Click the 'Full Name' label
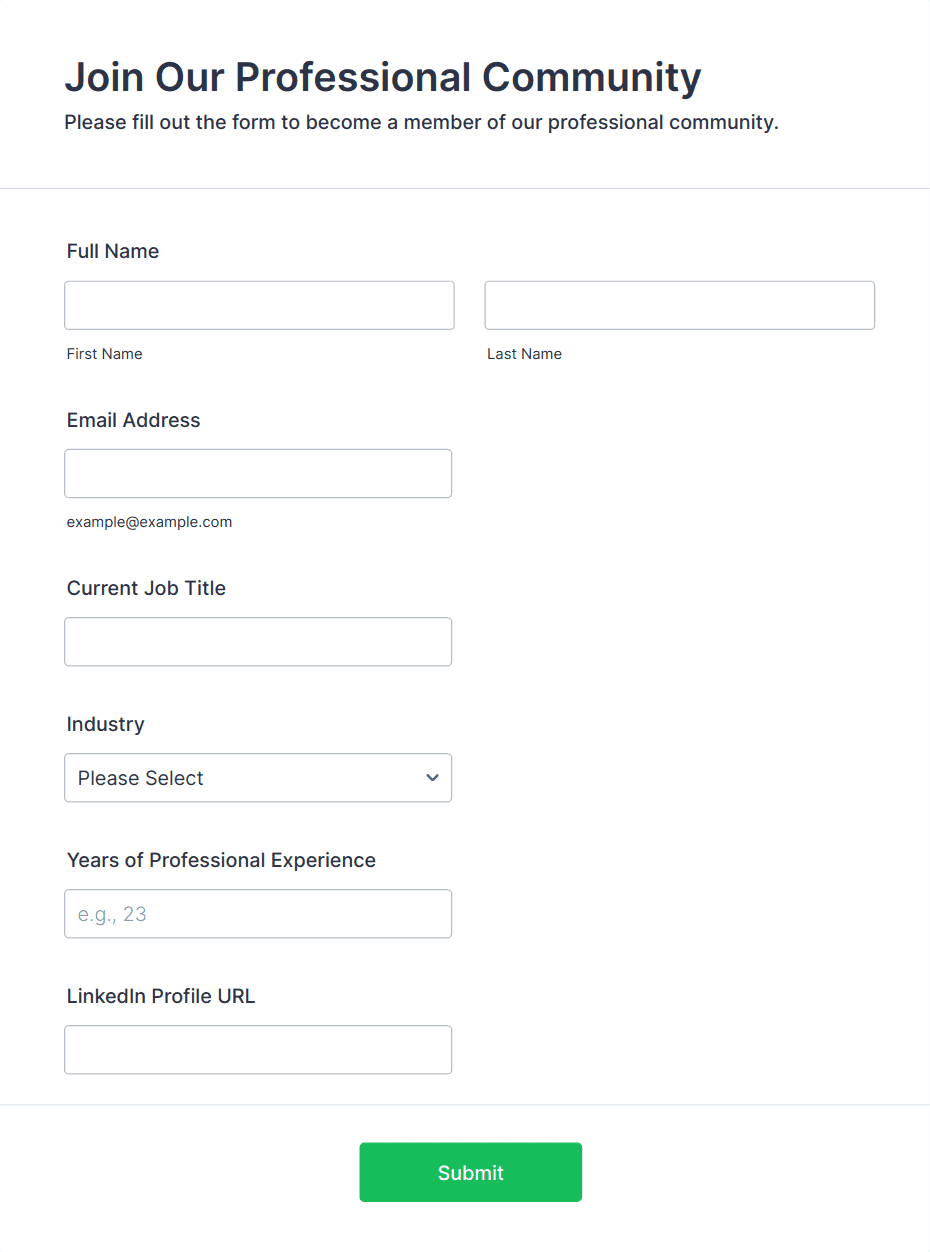 113,251
